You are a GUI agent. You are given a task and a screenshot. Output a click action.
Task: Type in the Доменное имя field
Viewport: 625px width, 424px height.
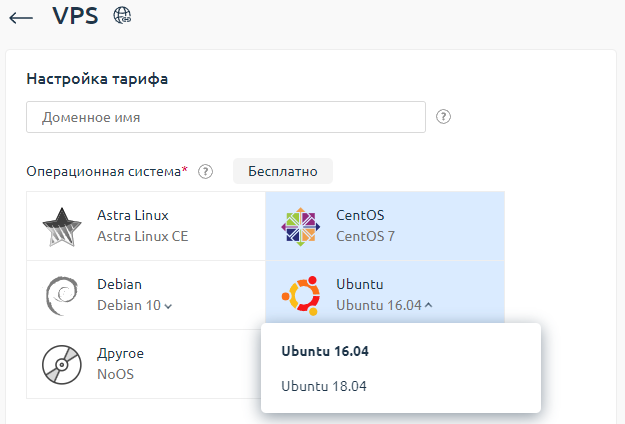pos(226,117)
